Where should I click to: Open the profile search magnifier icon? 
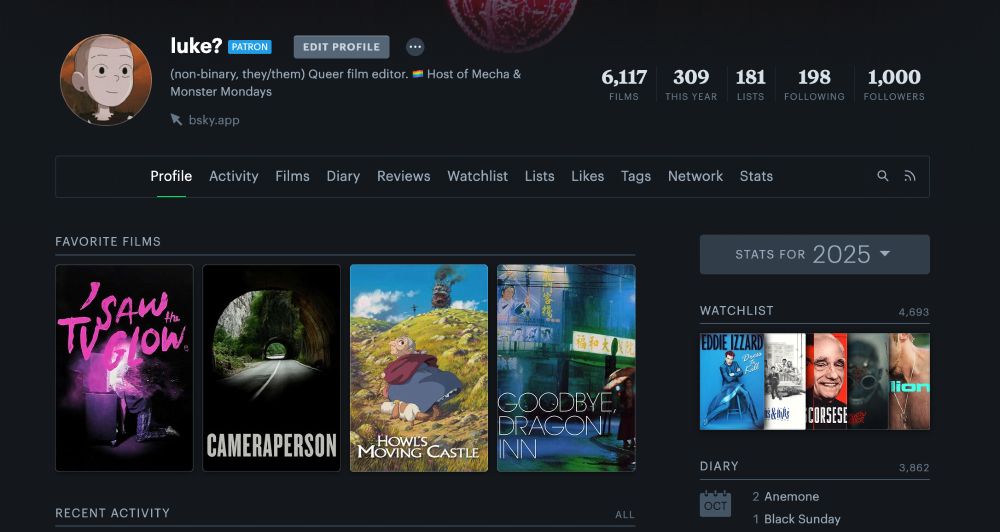point(883,176)
